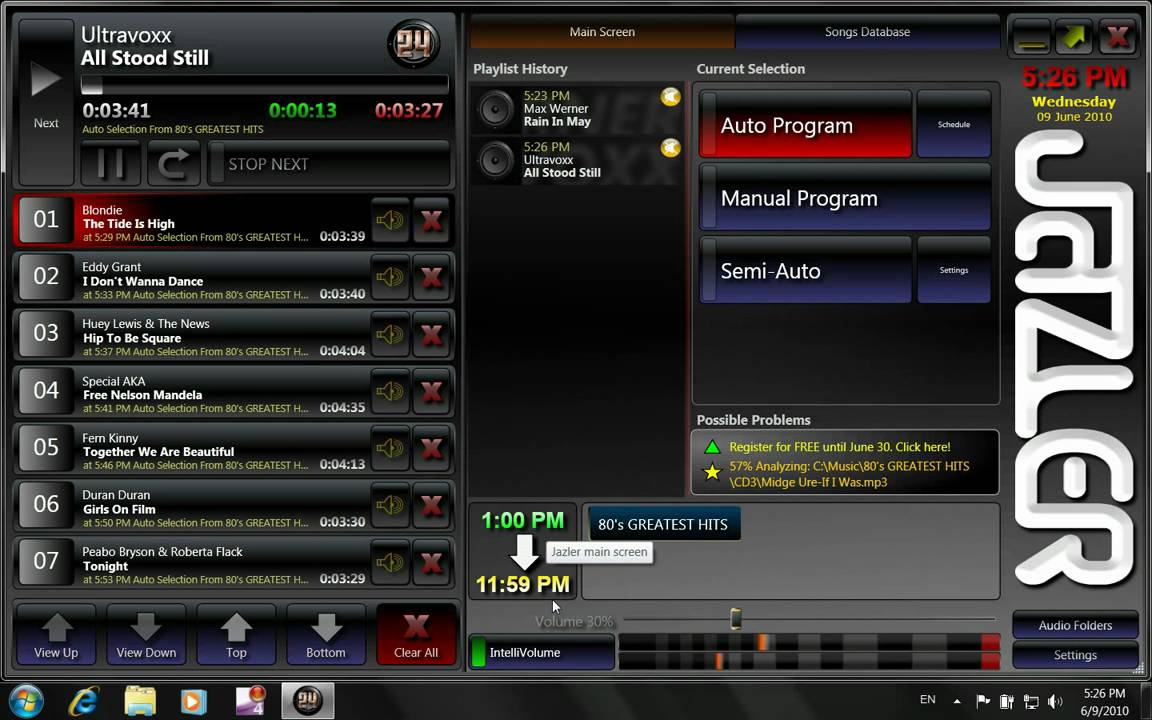The width and height of the screenshot is (1152, 720).
Task: Delete Girls On Film from playlist
Action: click(431, 505)
